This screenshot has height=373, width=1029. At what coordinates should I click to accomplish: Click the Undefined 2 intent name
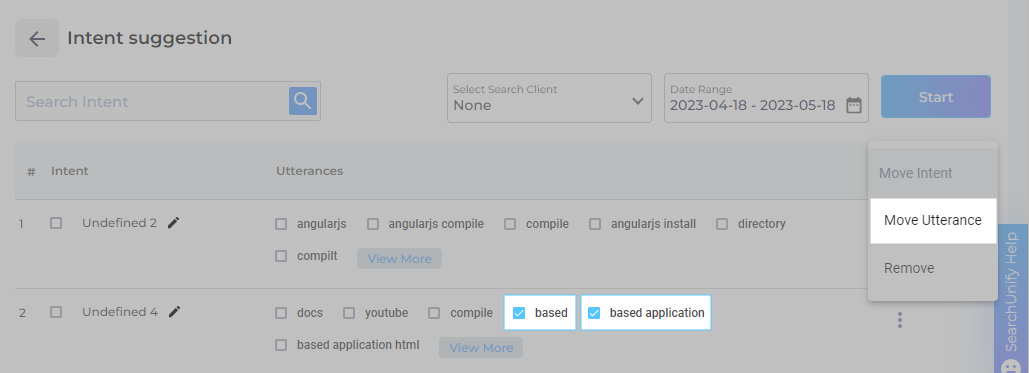tap(119, 223)
